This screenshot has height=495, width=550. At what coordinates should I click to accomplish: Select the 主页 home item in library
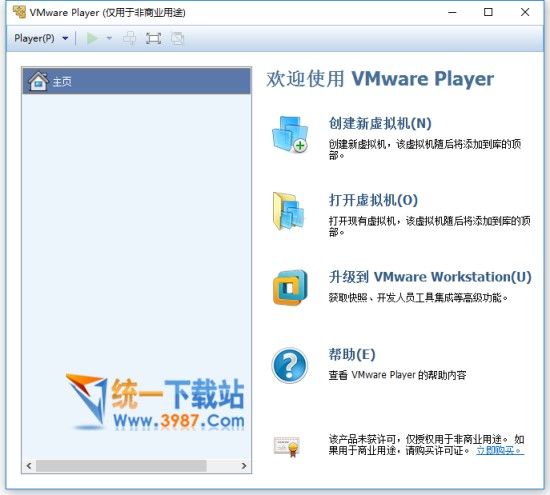136,81
